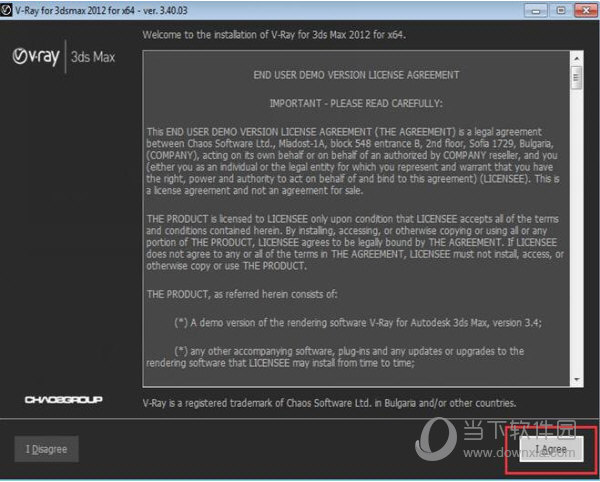Click 'IMPORTANT - PLEASE READ CAREFULLY:' line
Viewport: 600px width, 482px height.
(356, 104)
